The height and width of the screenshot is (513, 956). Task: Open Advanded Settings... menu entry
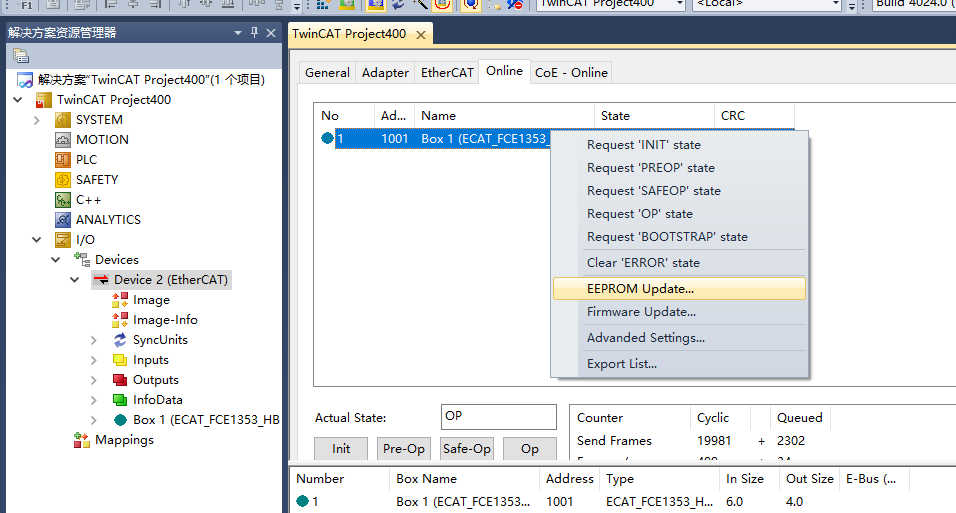click(679, 337)
